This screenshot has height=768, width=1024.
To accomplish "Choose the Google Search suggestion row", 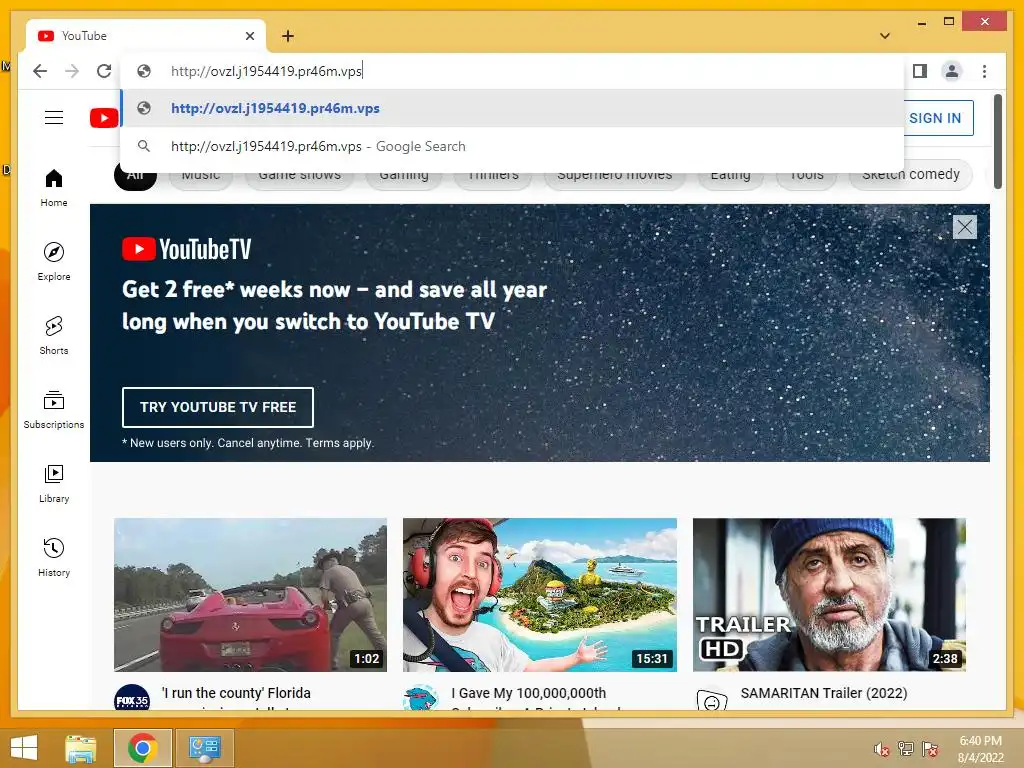I will 513,146.
